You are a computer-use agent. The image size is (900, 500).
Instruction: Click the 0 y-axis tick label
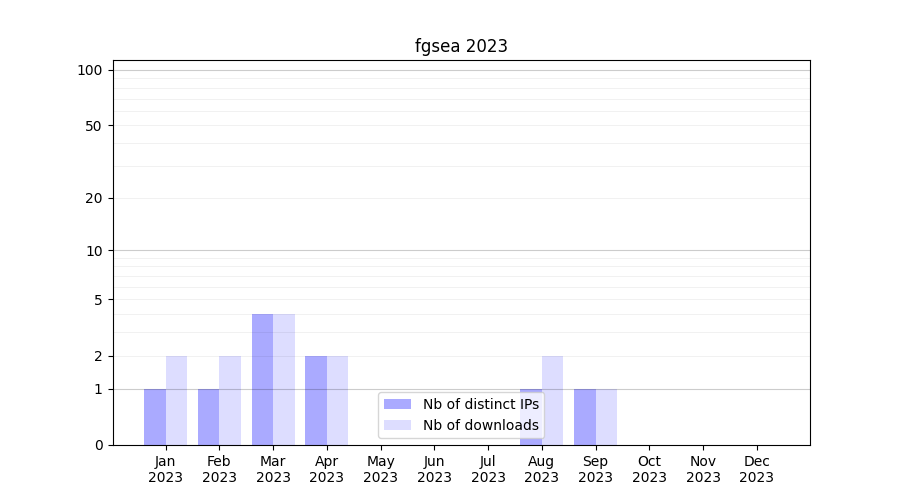point(98,445)
